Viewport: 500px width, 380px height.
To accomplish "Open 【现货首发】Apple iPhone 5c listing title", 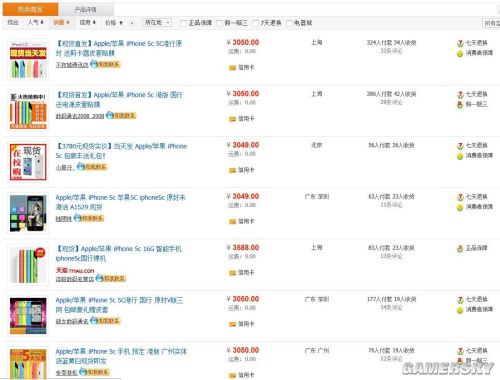I will 119,100.
